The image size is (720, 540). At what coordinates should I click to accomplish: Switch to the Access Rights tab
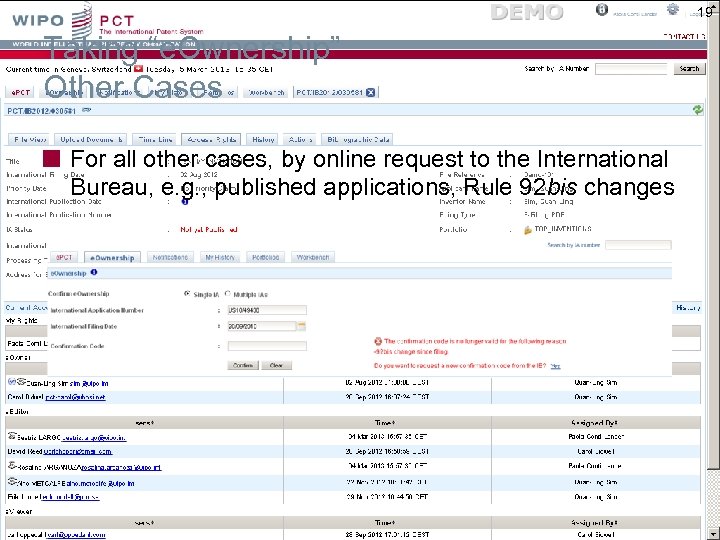(211, 140)
